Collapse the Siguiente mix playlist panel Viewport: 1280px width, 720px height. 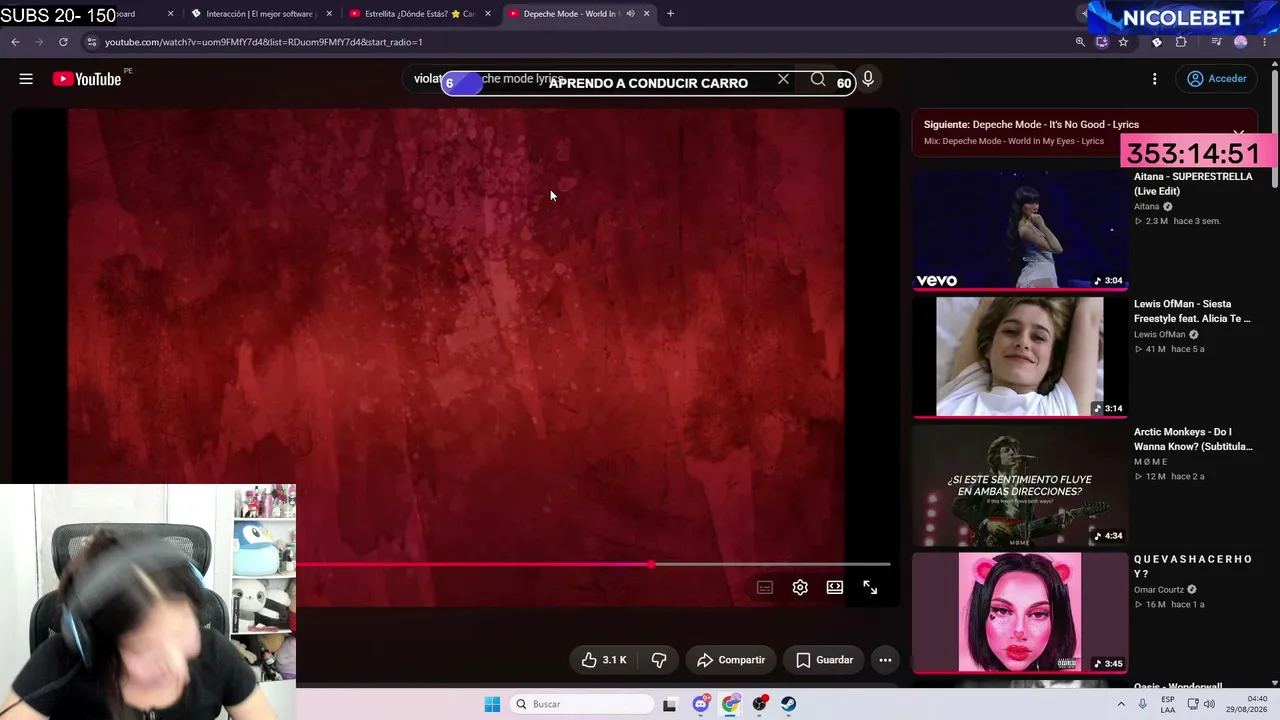pyautogui.click(x=1239, y=132)
